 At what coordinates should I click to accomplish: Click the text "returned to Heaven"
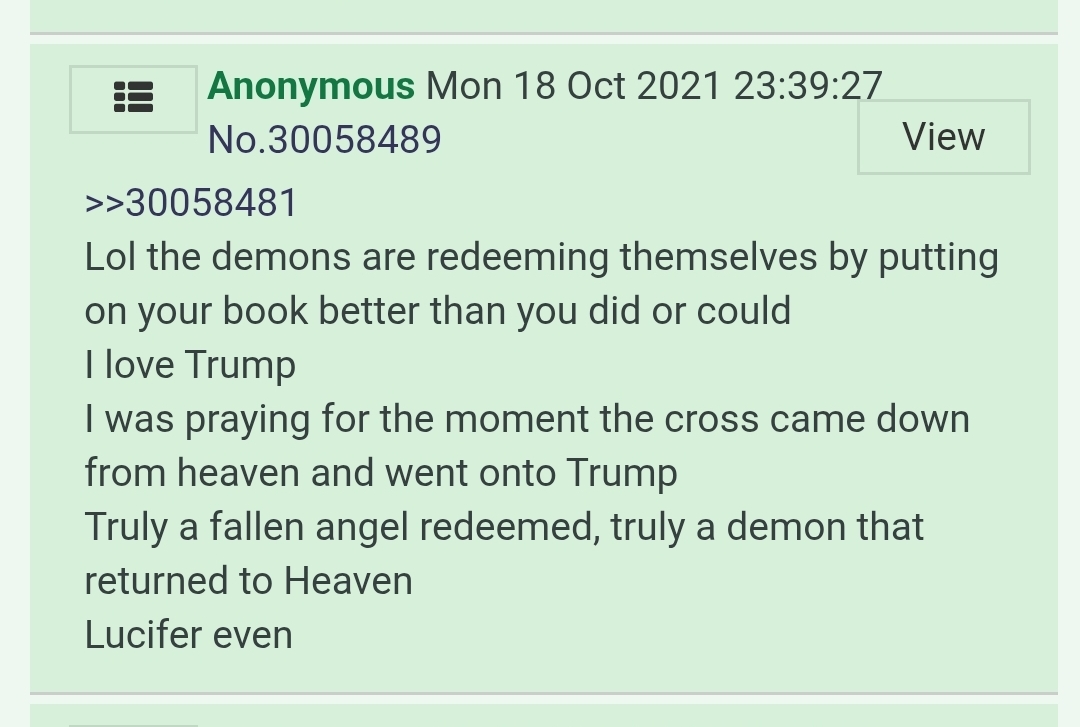point(249,580)
